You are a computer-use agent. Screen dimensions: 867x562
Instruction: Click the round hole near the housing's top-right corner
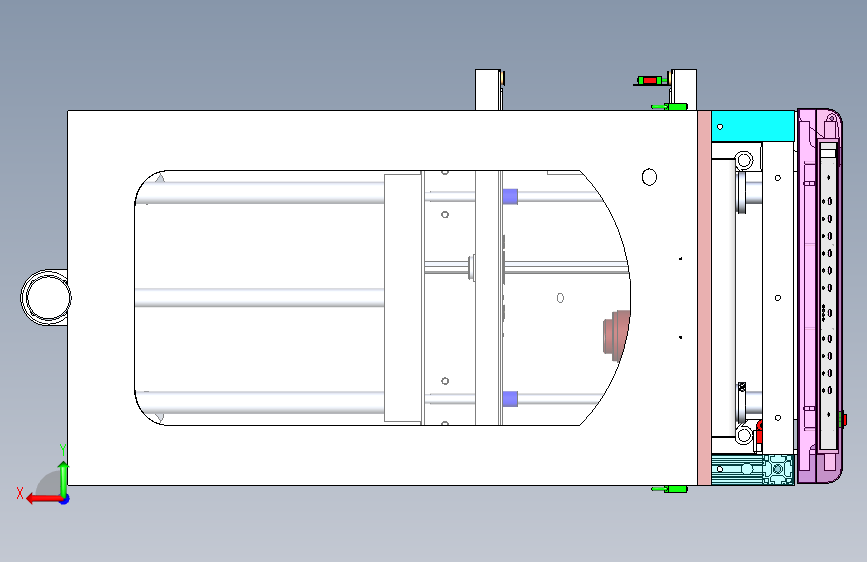coord(649,177)
